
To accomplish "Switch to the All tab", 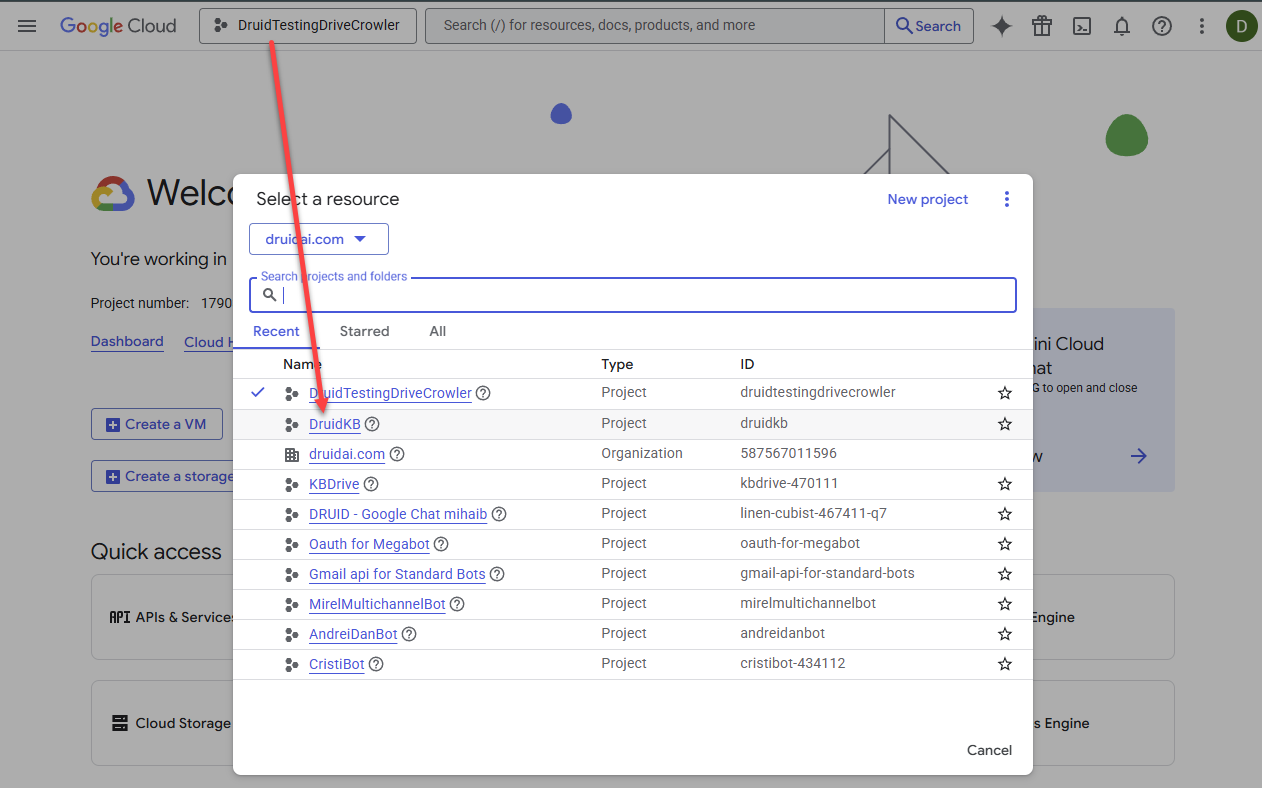I will click(437, 331).
